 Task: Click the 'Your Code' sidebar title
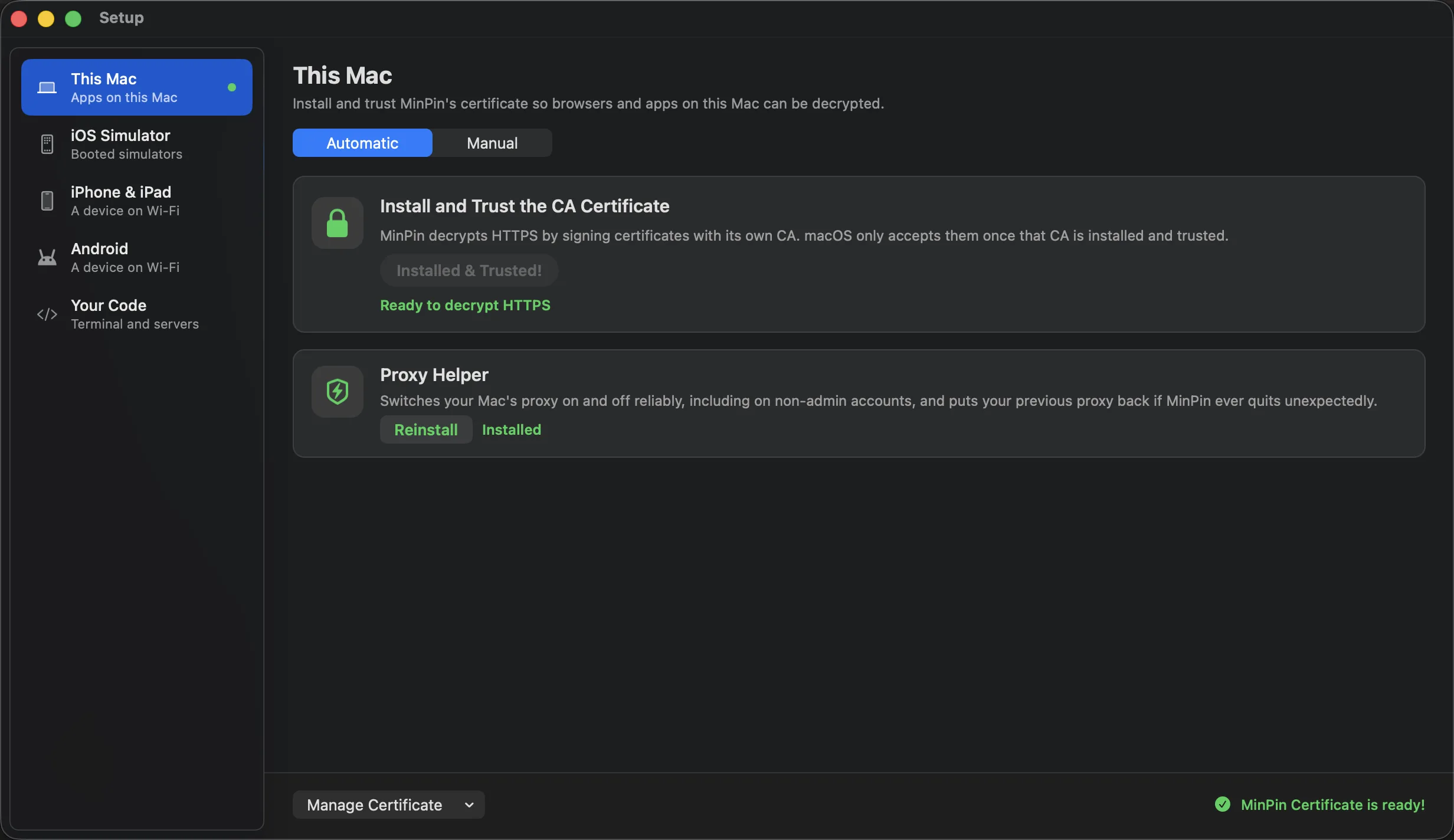click(x=109, y=305)
